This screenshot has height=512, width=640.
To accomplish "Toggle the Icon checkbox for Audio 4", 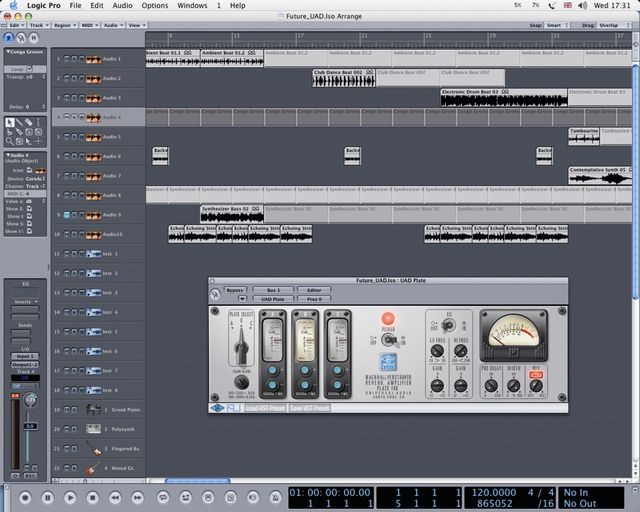I will 29,170.
